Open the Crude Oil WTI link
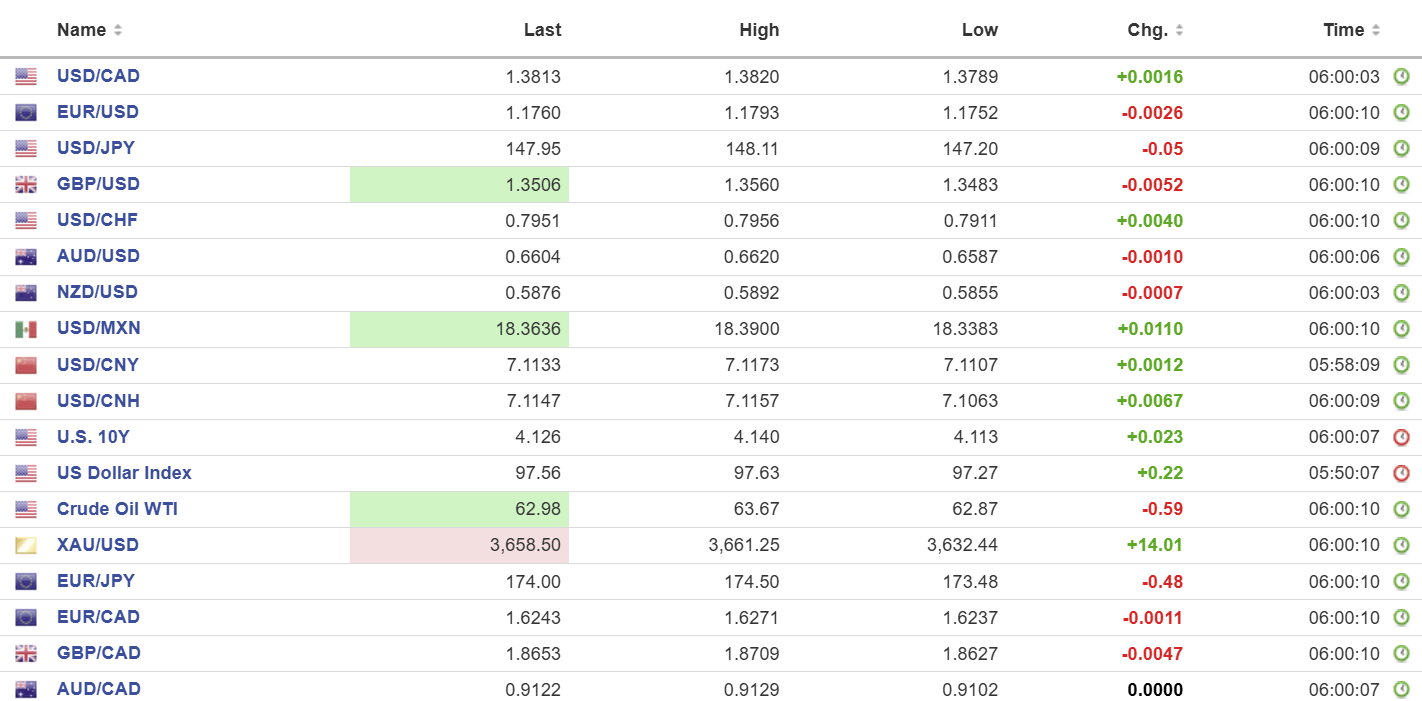1422x701 pixels. [117, 508]
